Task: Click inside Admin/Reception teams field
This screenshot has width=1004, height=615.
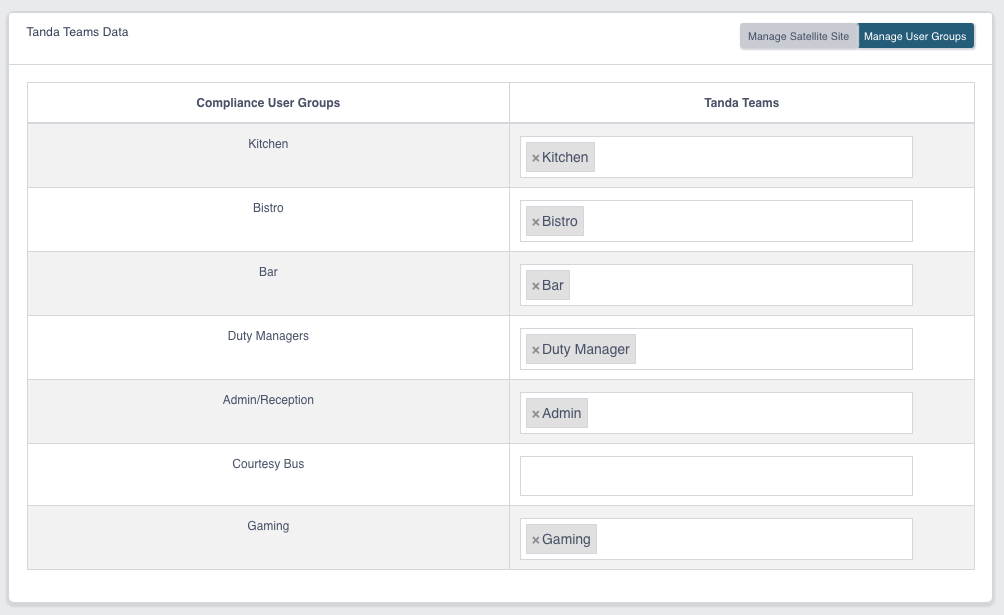Action: coord(748,413)
